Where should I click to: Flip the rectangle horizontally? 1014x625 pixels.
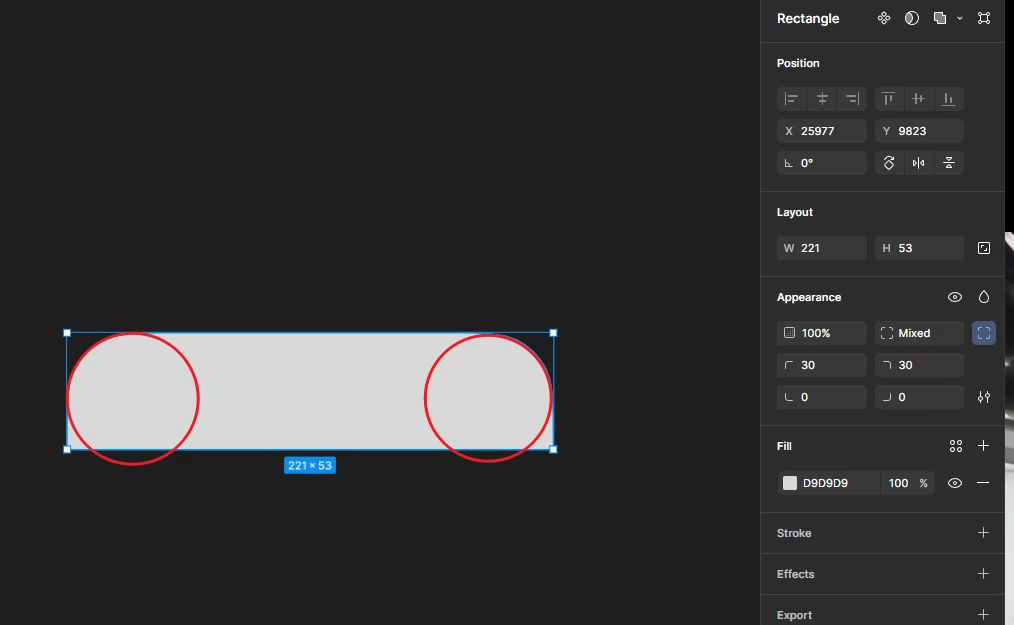[x=918, y=163]
